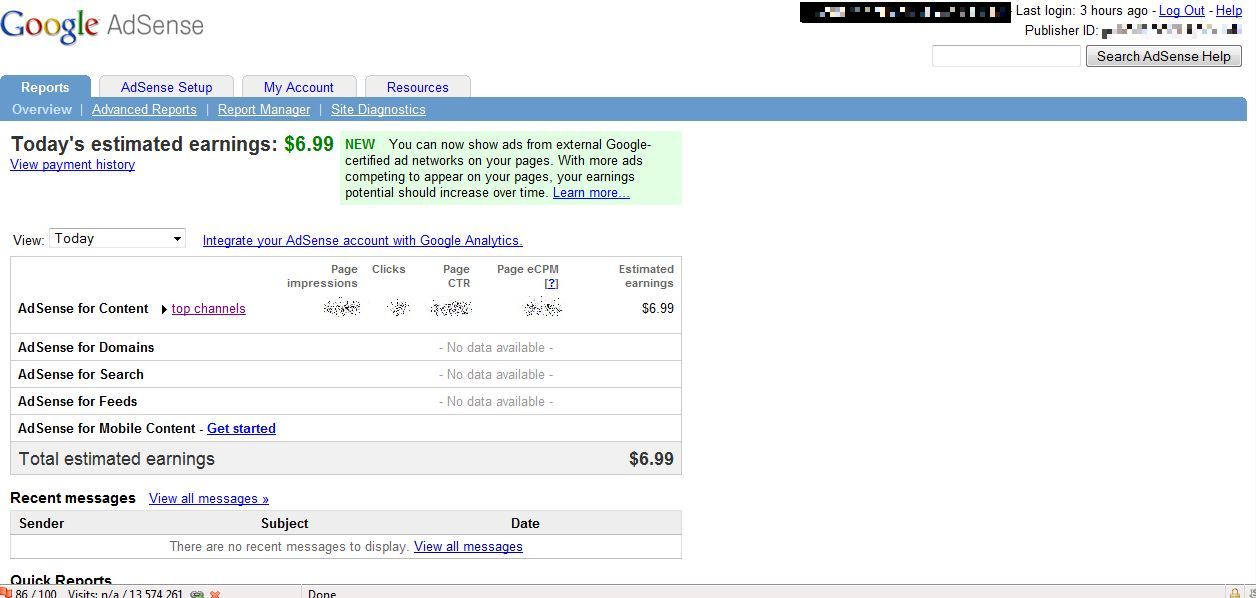The height and width of the screenshot is (598, 1256).
Task: Click the bold $6.99 total amount
Action: (x=651, y=459)
